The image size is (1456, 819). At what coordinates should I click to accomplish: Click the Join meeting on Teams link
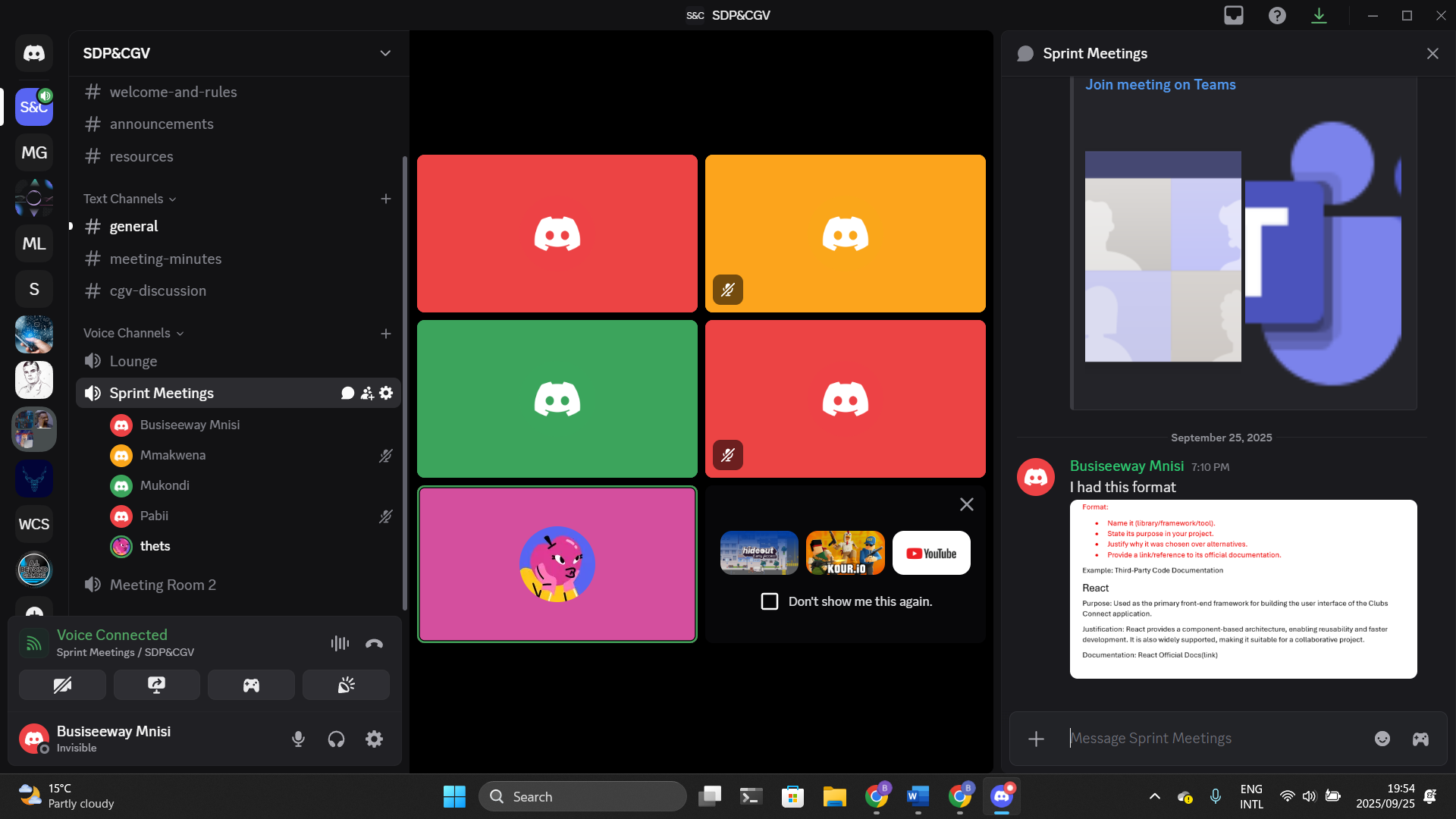(1160, 85)
